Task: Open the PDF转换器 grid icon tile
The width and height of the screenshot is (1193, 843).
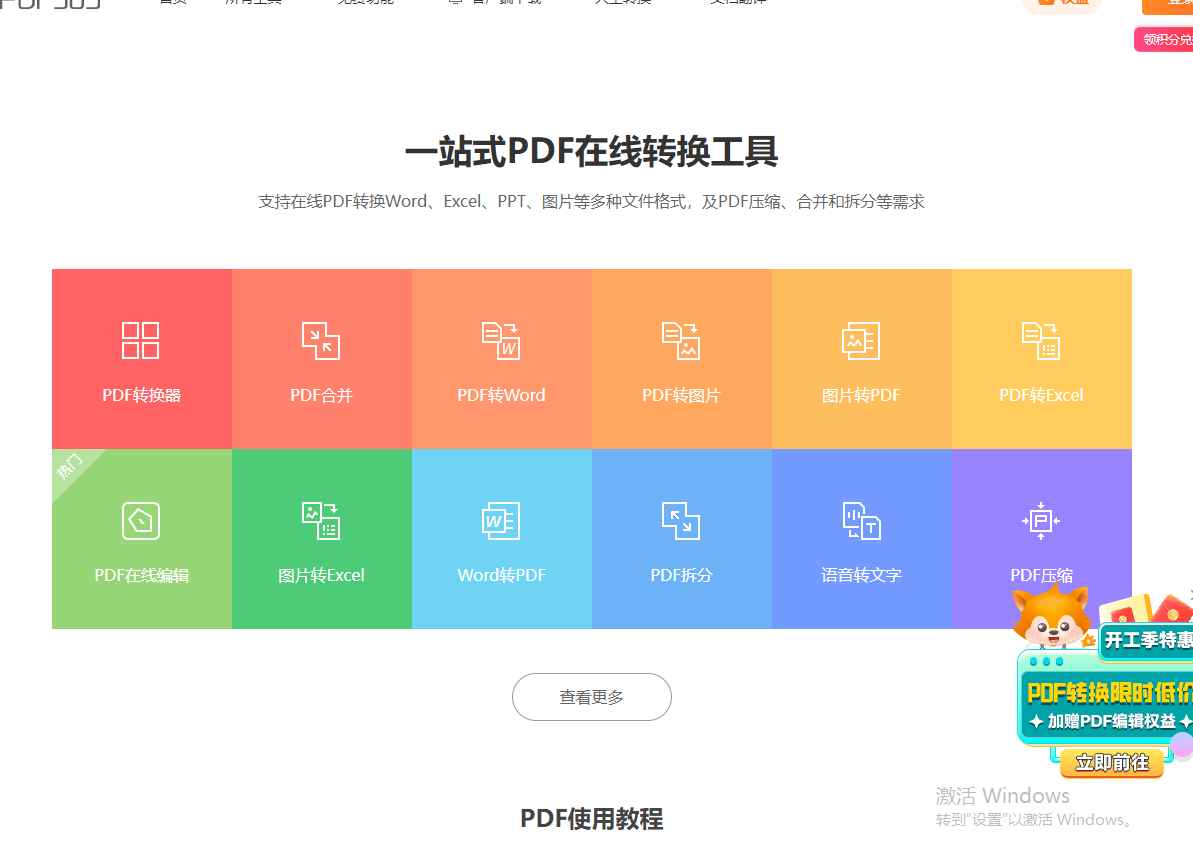Action: point(141,340)
